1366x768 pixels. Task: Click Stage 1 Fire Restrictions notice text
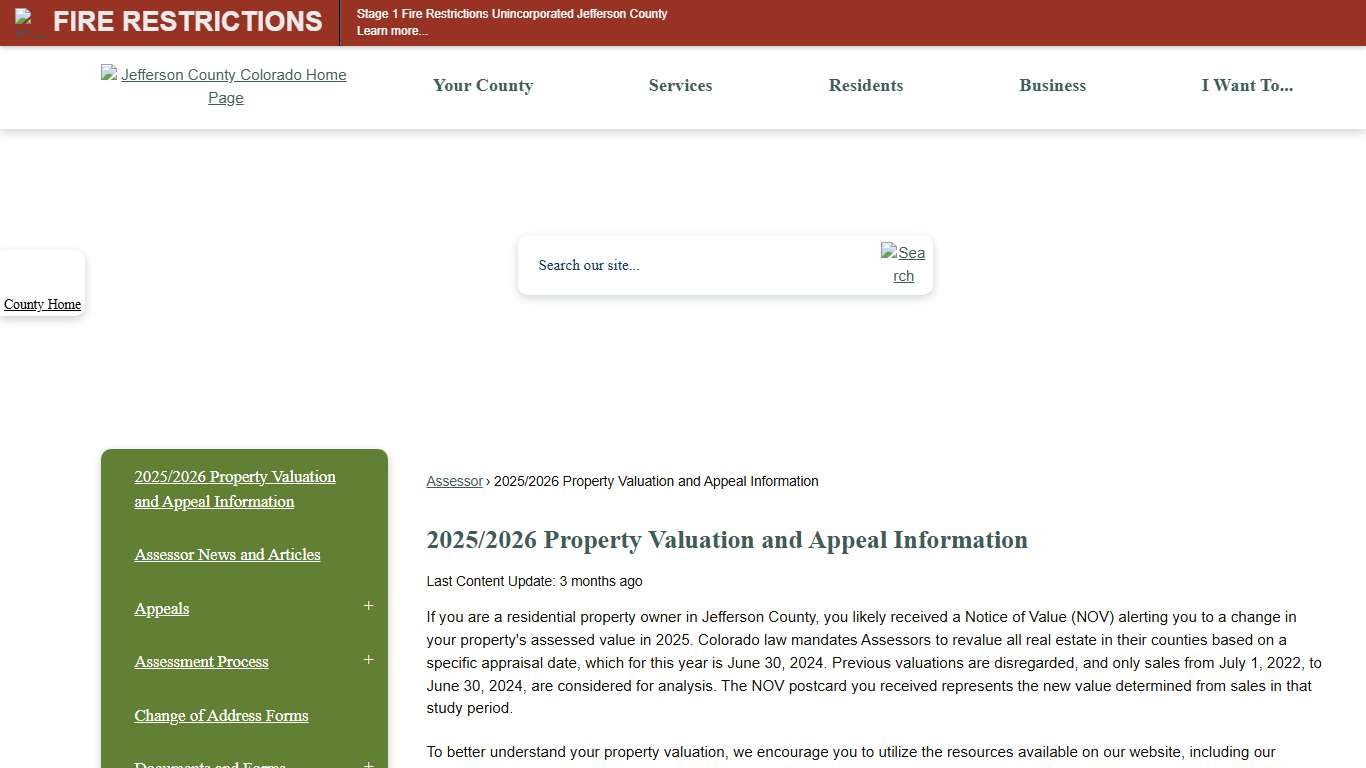point(511,13)
